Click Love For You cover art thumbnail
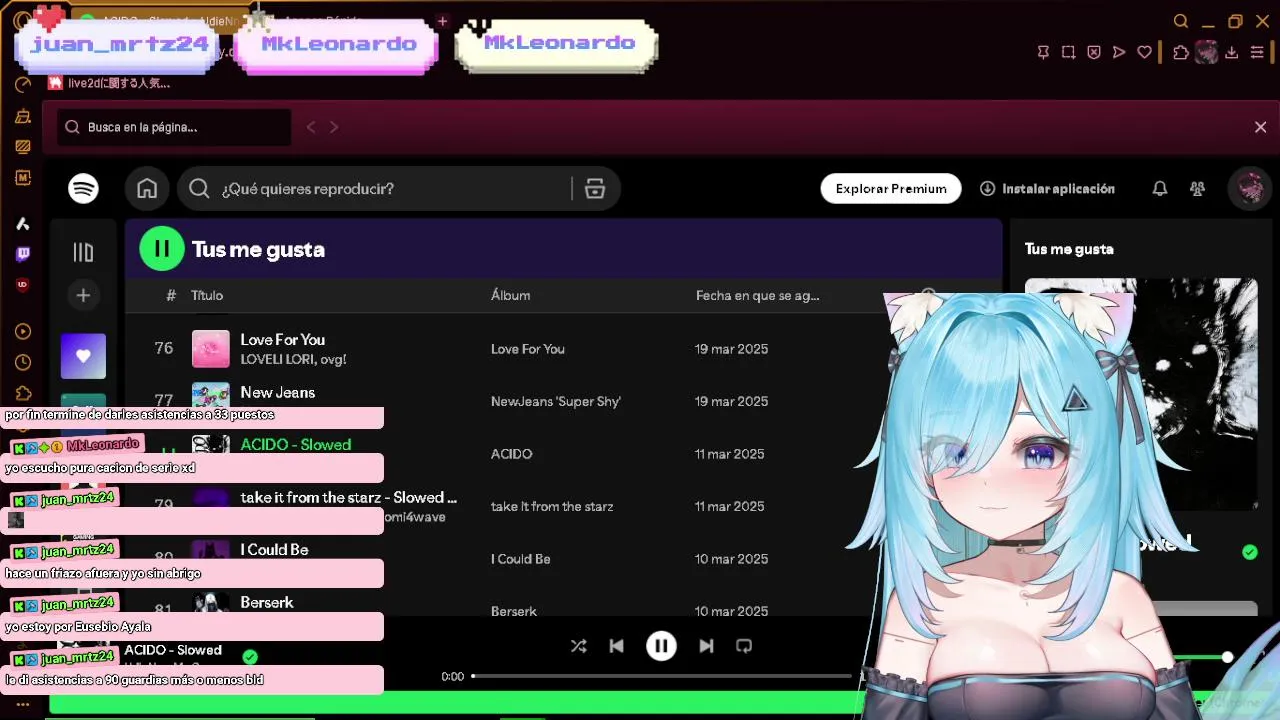The height and width of the screenshot is (720, 1280). pyautogui.click(x=211, y=349)
